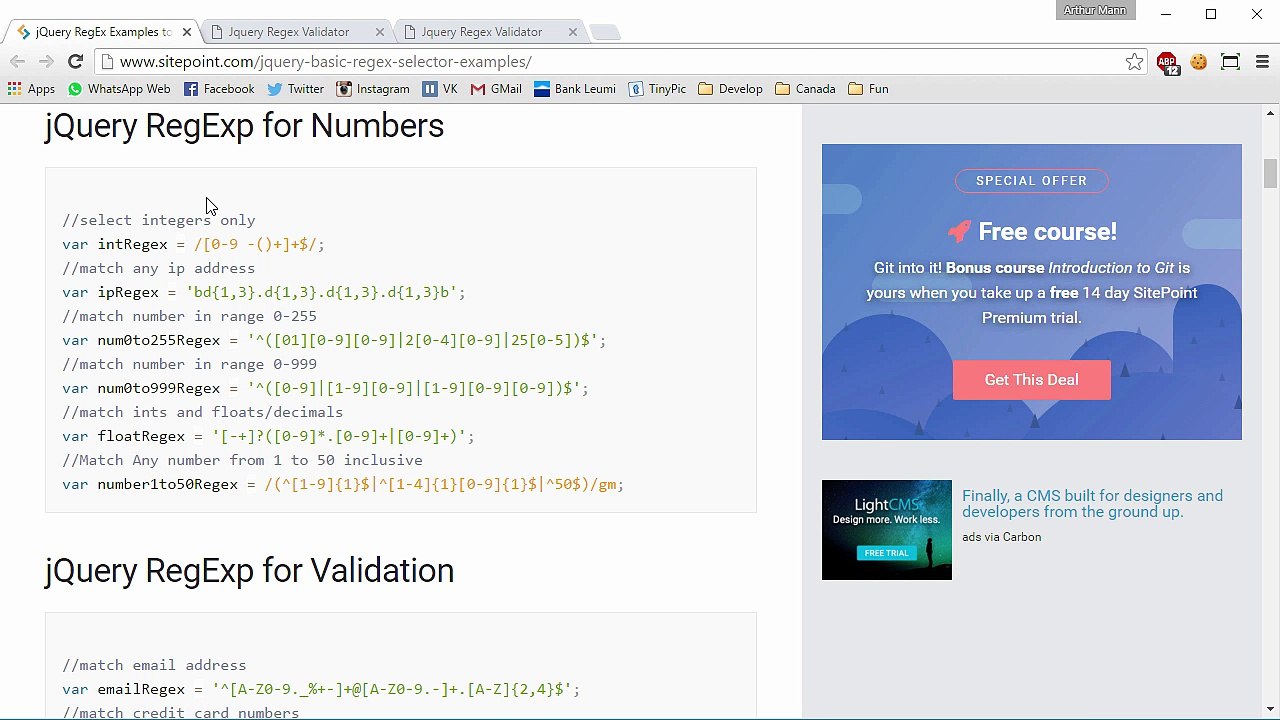
Task: Open the Adblock Plus extension icon
Action: click(x=1167, y=63)
